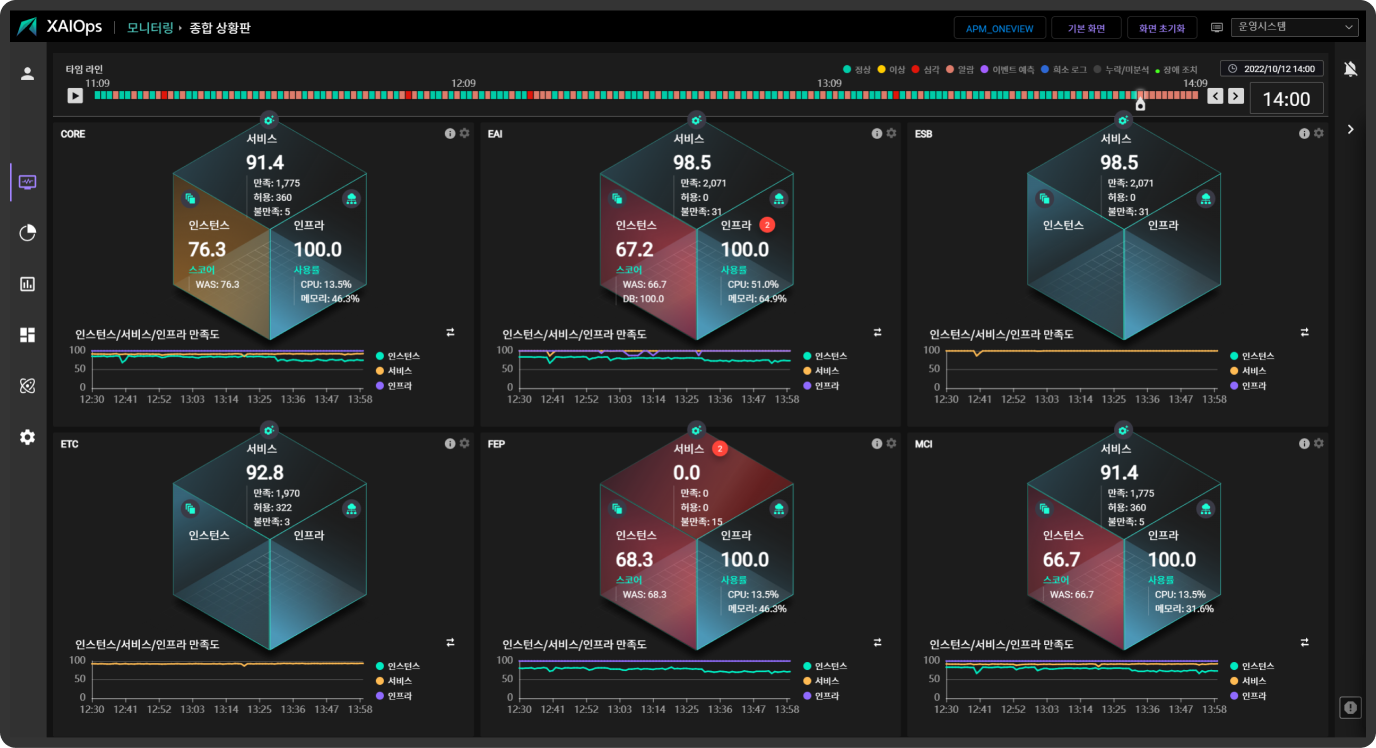Toggle the 희소 로그 timeline legend filter

(x=1064, y=69)
